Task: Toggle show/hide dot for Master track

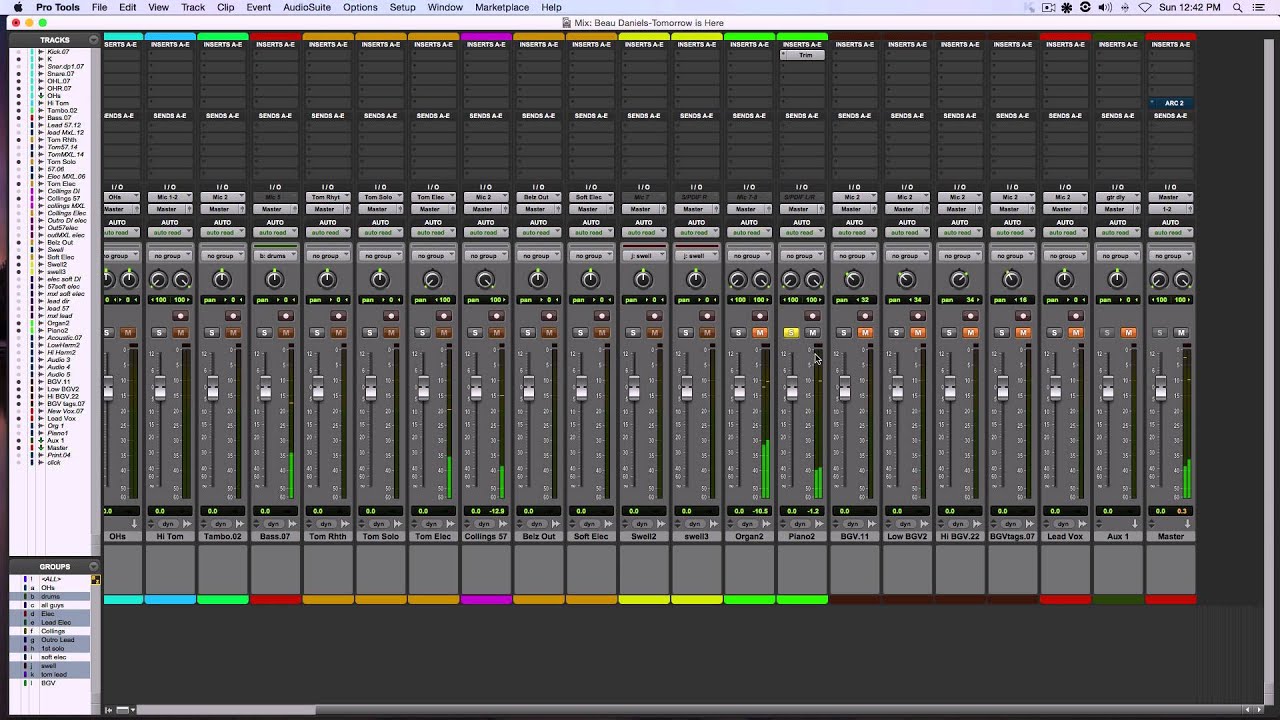Action: tap(19, 448)
